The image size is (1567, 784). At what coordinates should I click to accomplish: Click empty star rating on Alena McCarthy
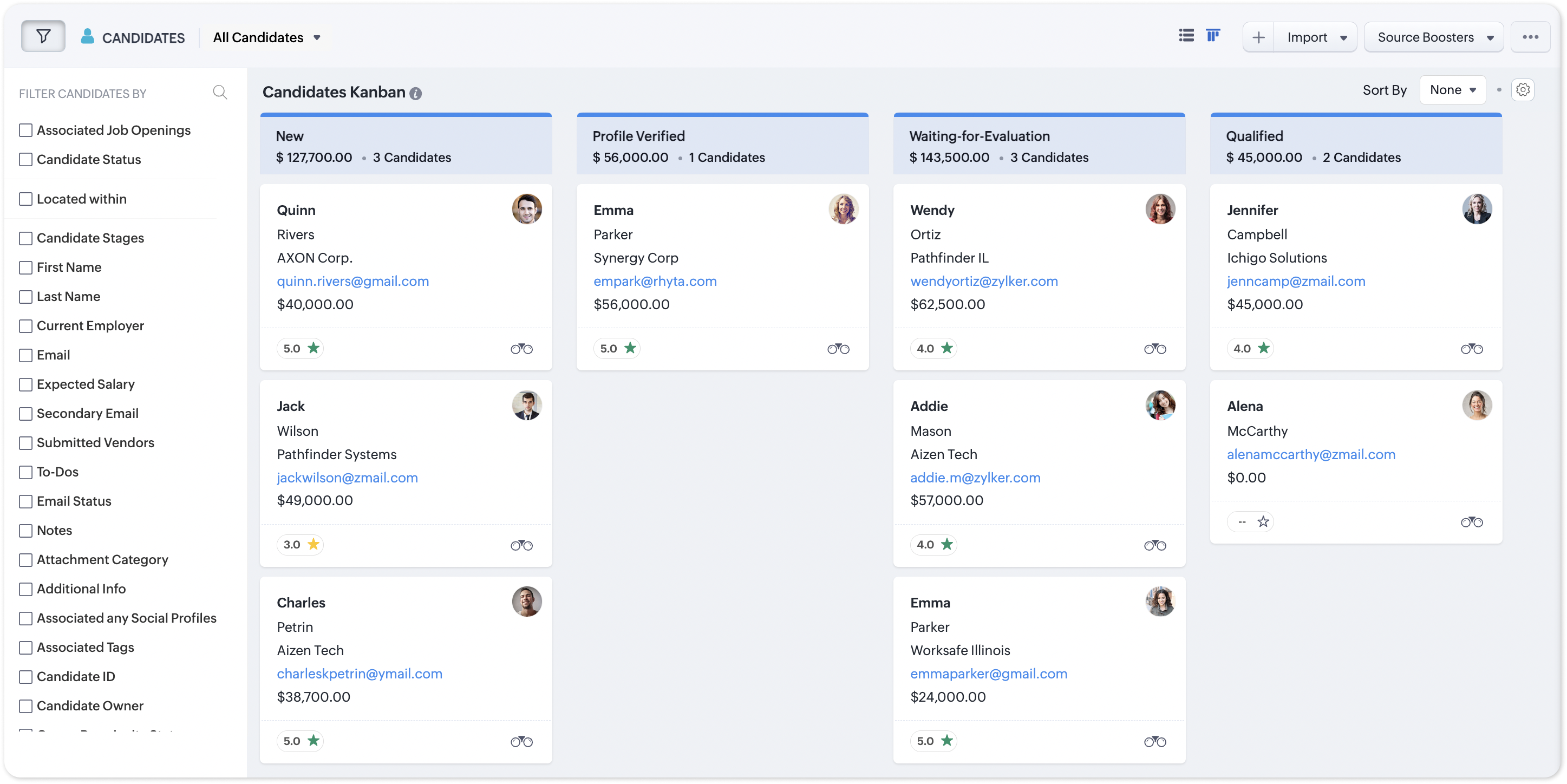click(x=1263, y=521)
